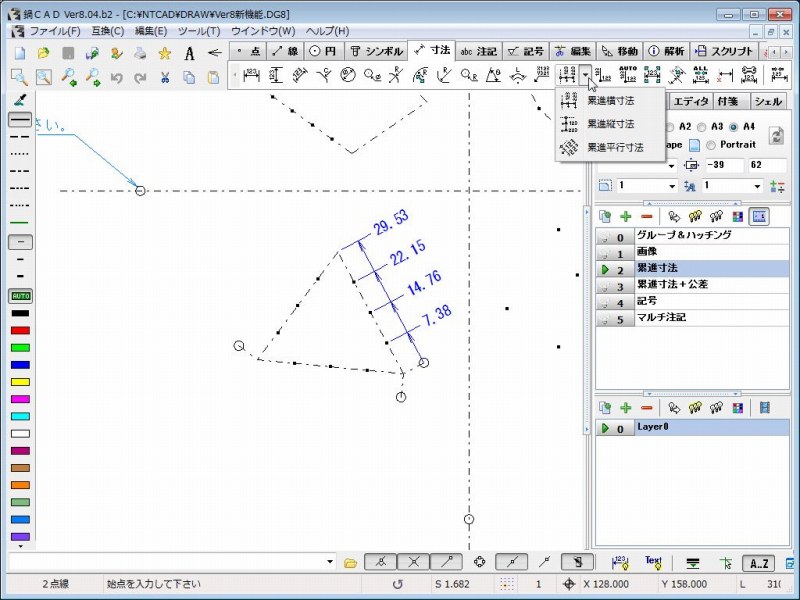Toggle visibility of group 3 累進寸法+公差
This screenshot has height=600, width=800.
point(605,286)
